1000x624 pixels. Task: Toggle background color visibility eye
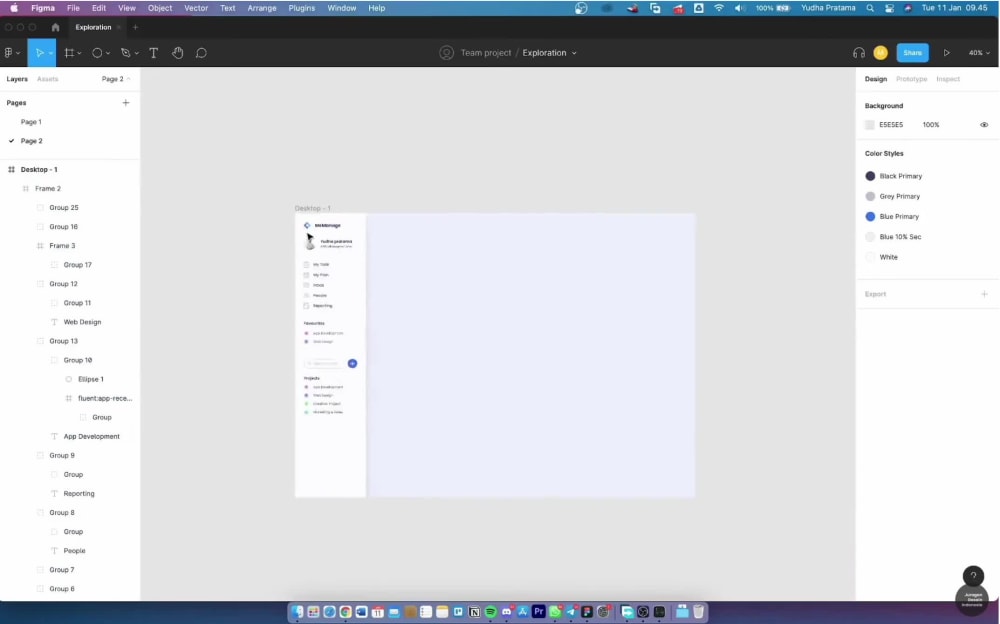click(x=984, y=125)
